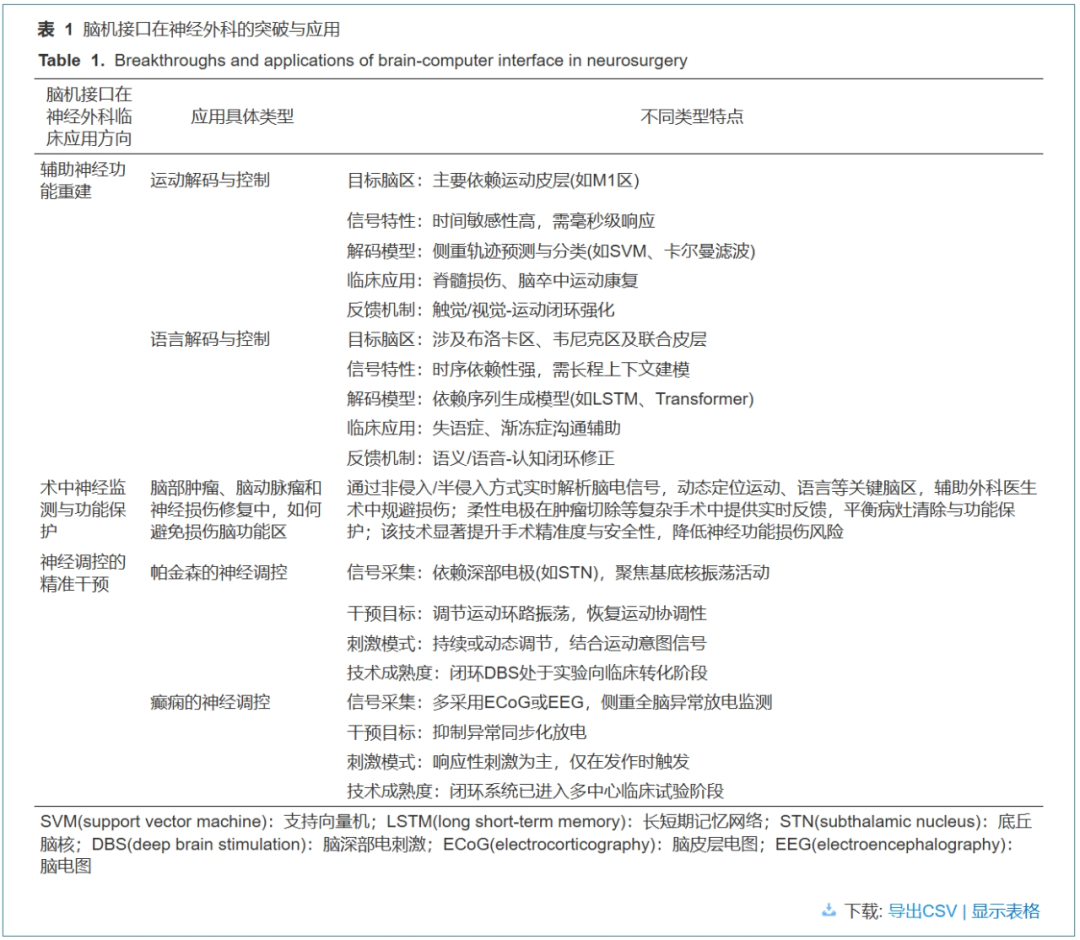The image size is (1080, 940).
Task: Click row 干预目标：调节运动环路振荡
Action: tap(527, 614)
